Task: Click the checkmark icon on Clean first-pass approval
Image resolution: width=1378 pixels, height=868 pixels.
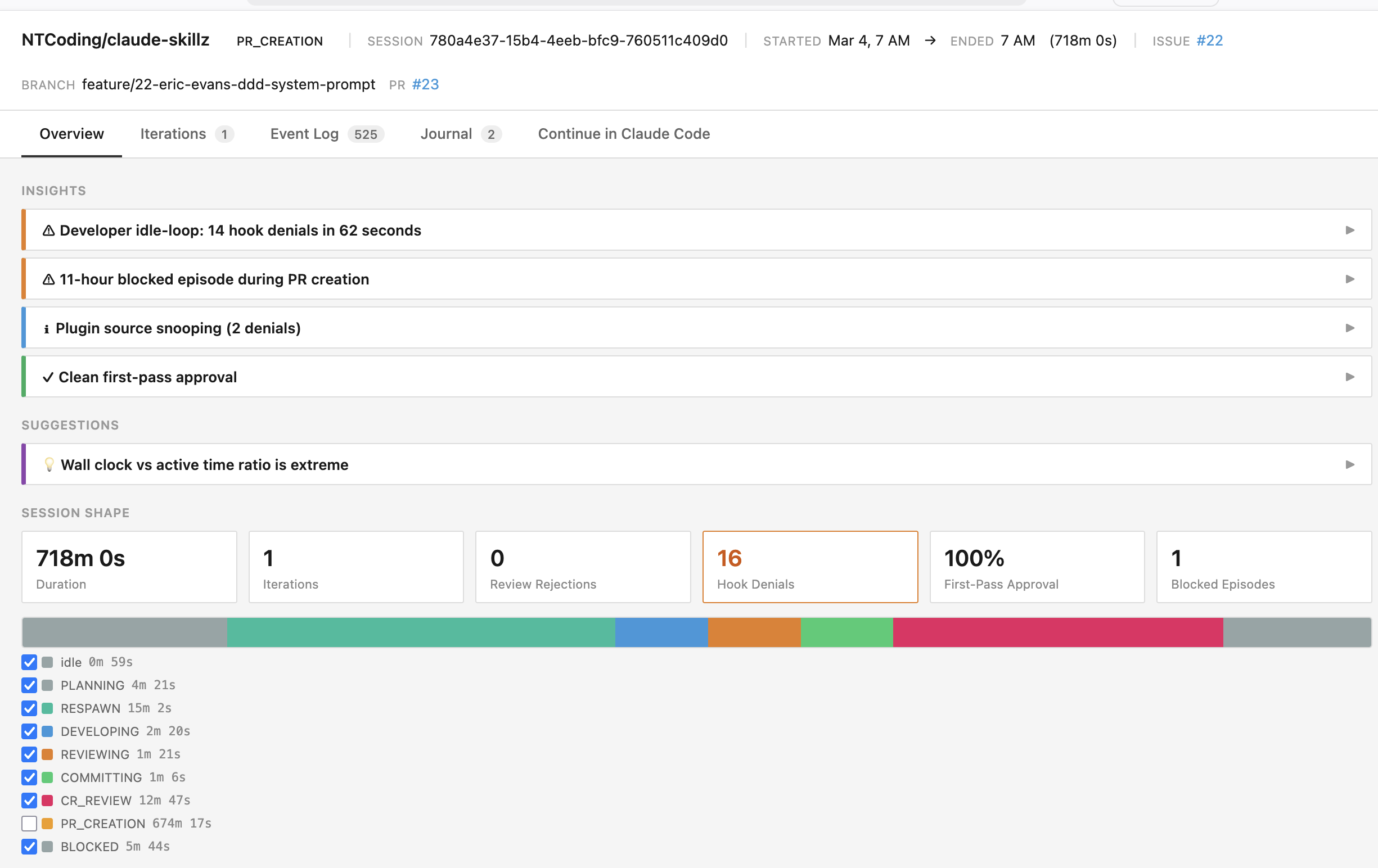Action: 48,377
